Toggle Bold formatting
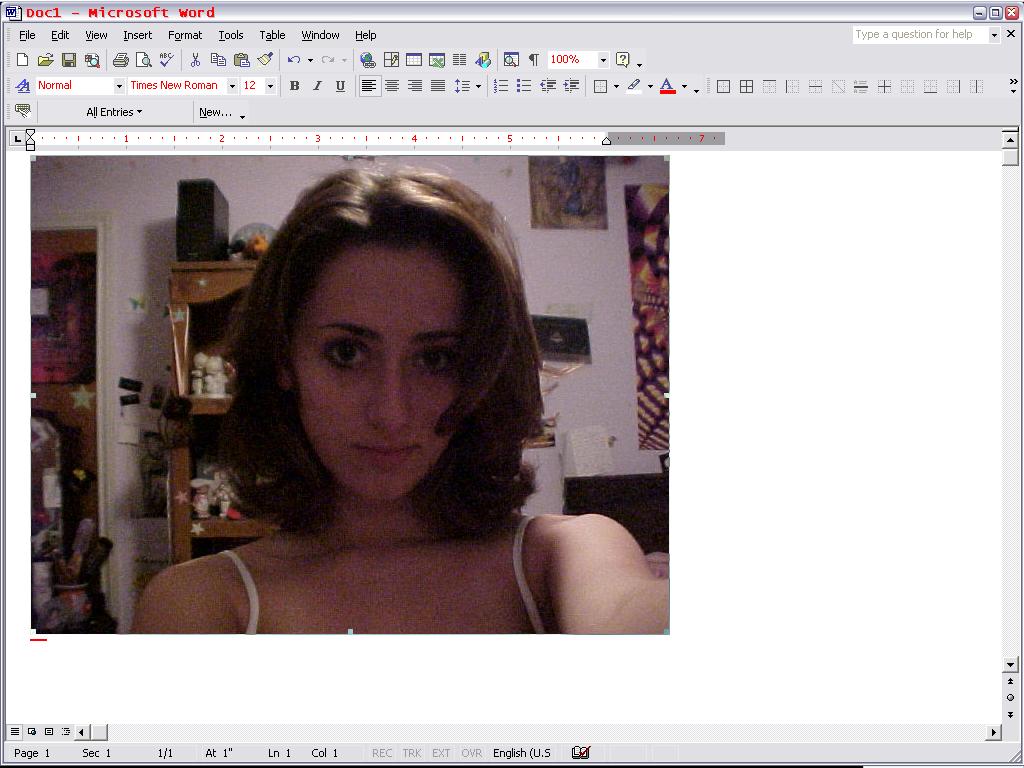 294,86
